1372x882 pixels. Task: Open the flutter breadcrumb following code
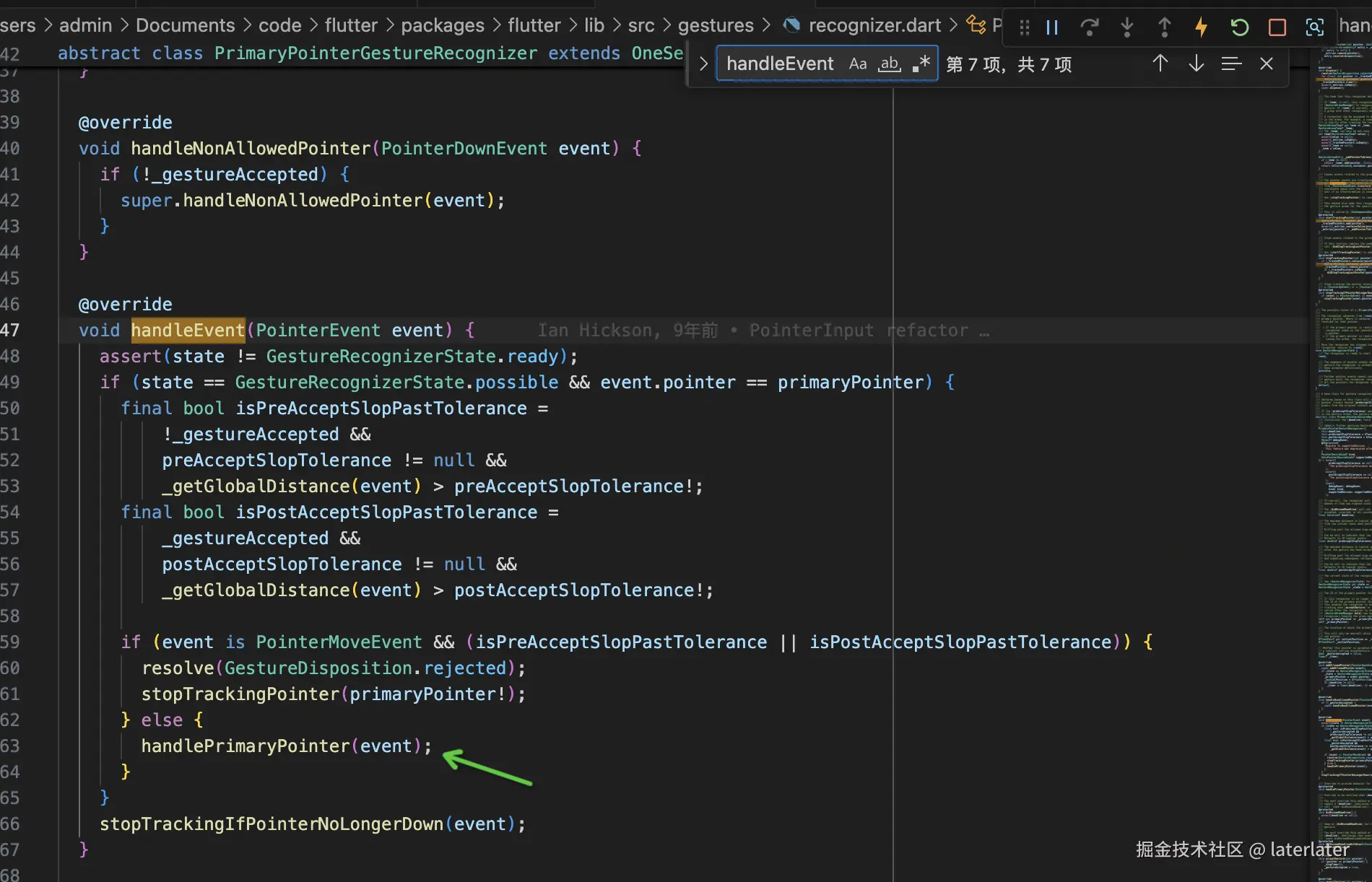(351, 25)
